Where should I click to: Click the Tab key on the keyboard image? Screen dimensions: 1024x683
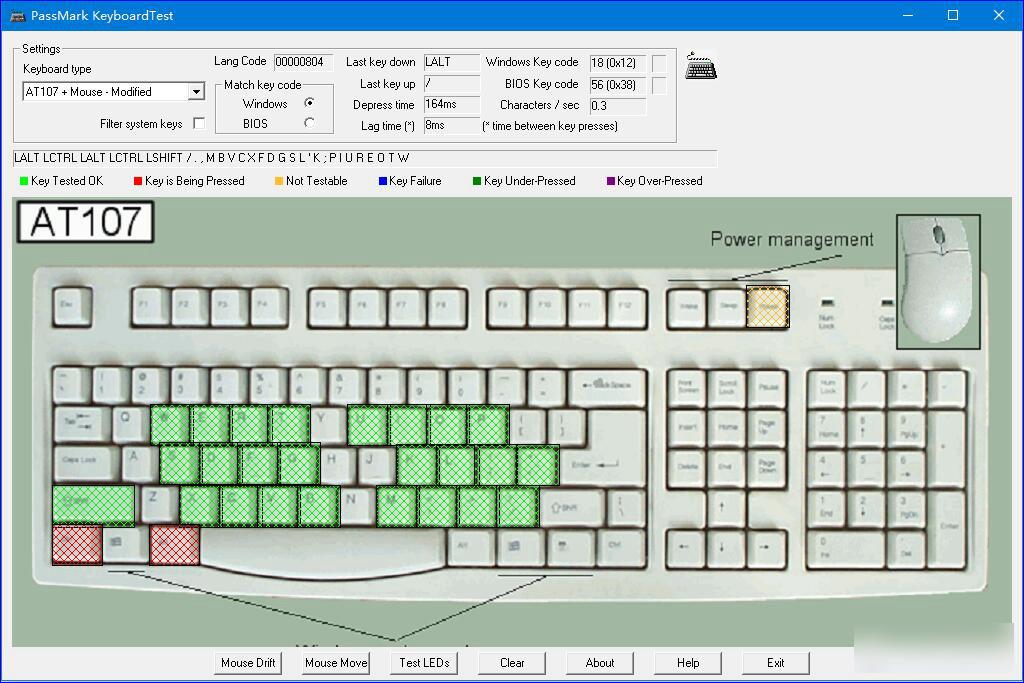[80, 424]
